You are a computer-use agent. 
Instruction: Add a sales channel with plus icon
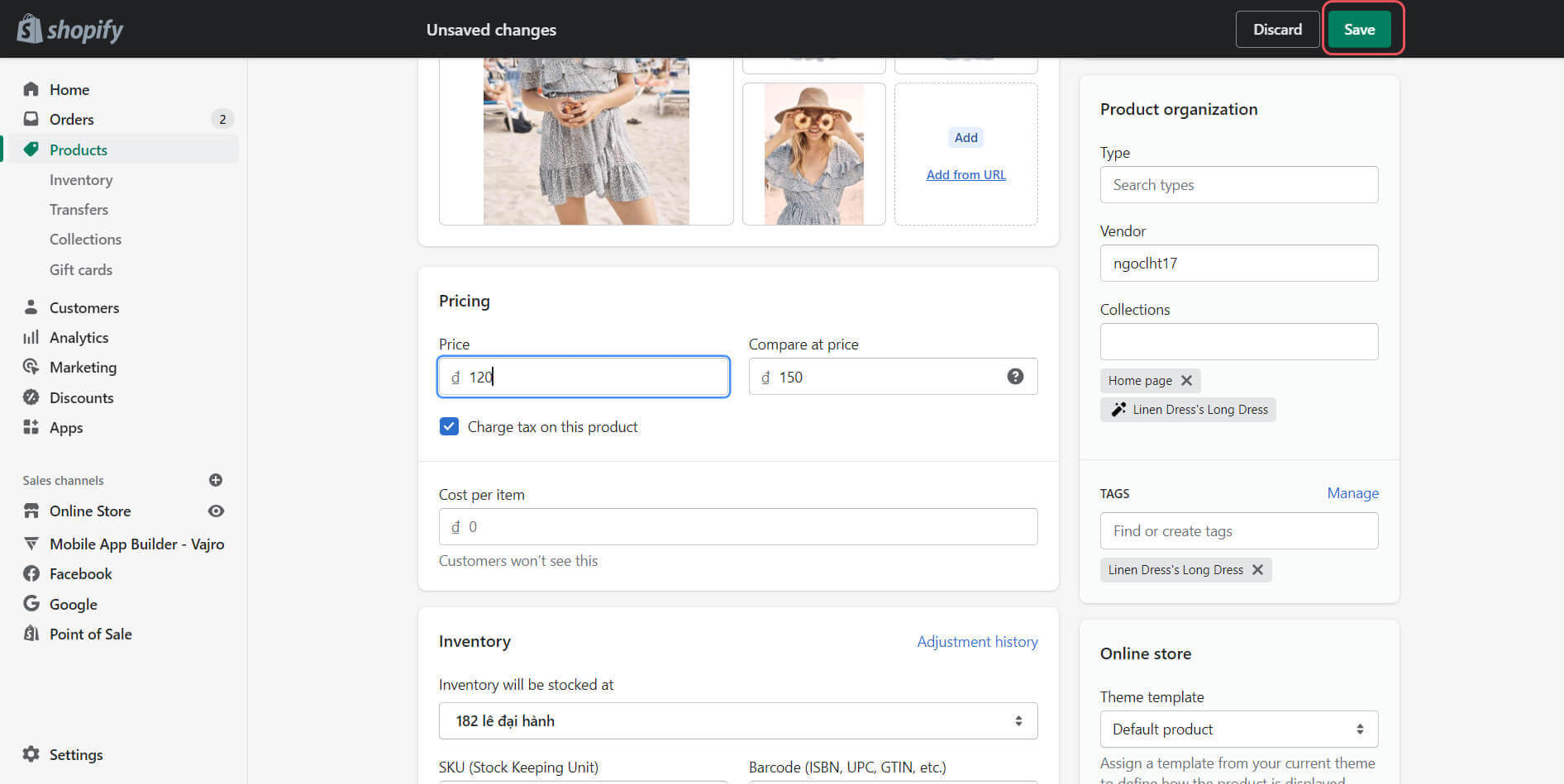coord(216,480)
